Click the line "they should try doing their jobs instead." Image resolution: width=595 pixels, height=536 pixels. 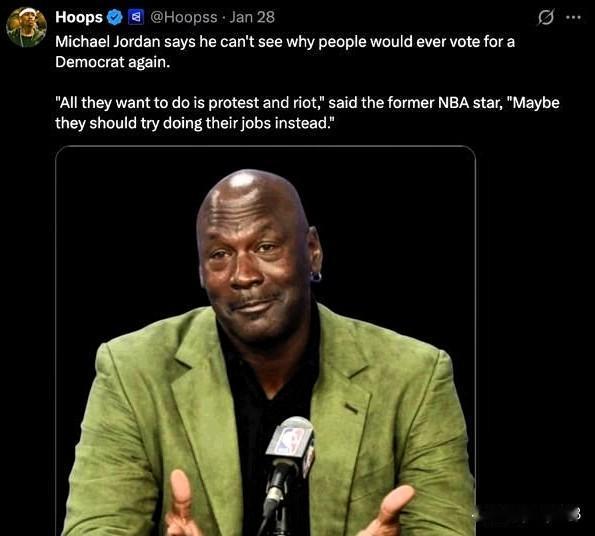(195, 123)
